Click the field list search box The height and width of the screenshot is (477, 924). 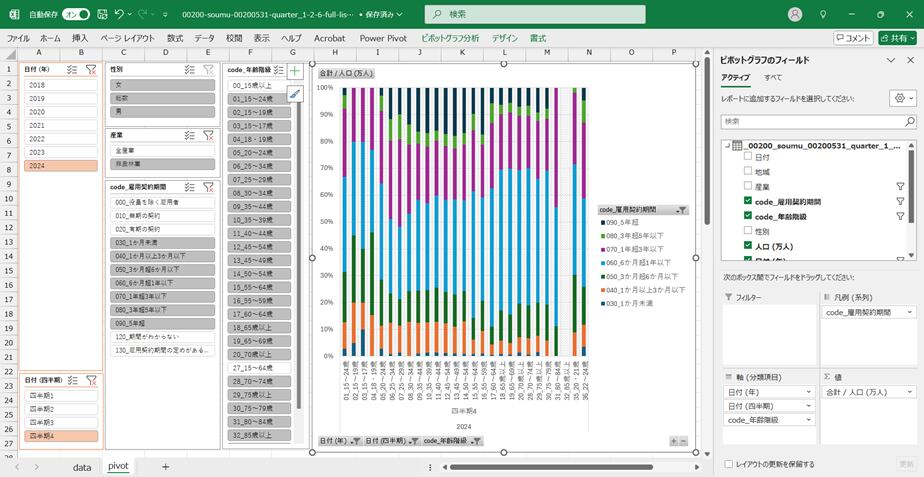pyautogui.click(x=817, y=121)
